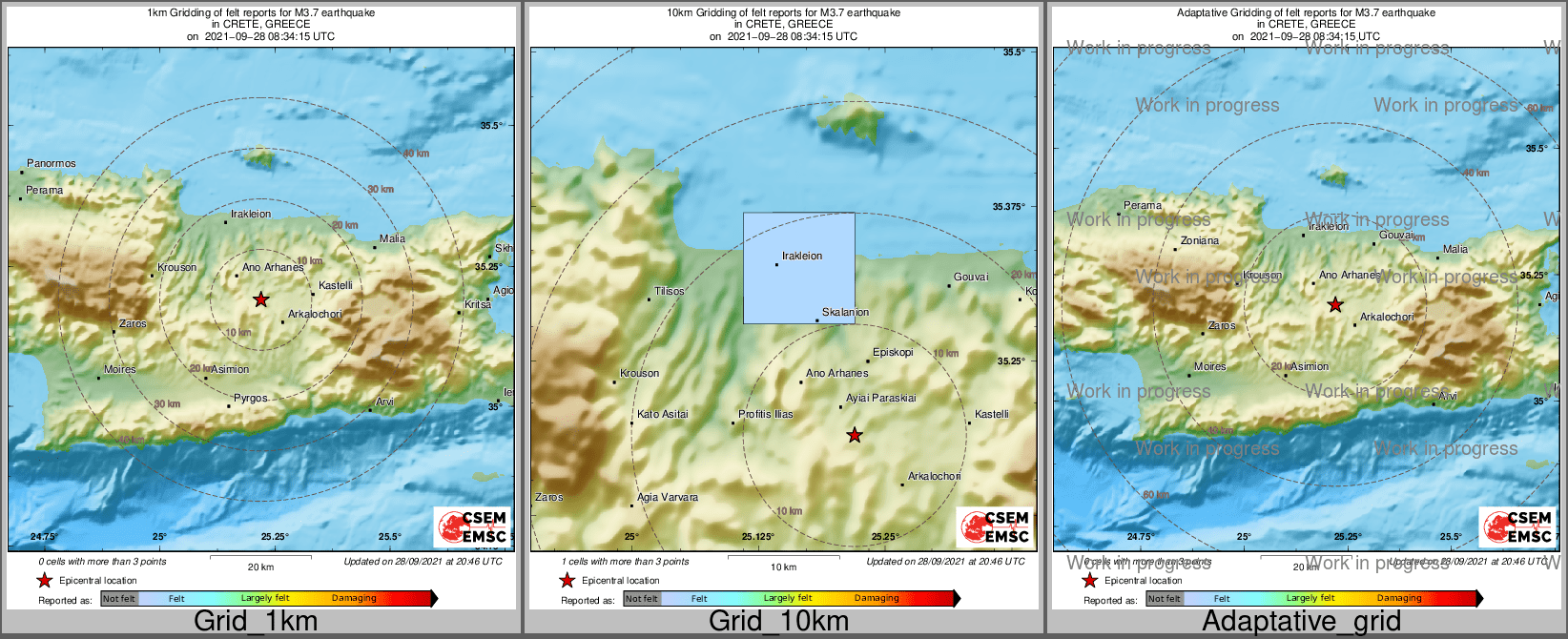
Task: Click the legend star icon under the Grid_1km map
Action: tap(44, 580)
